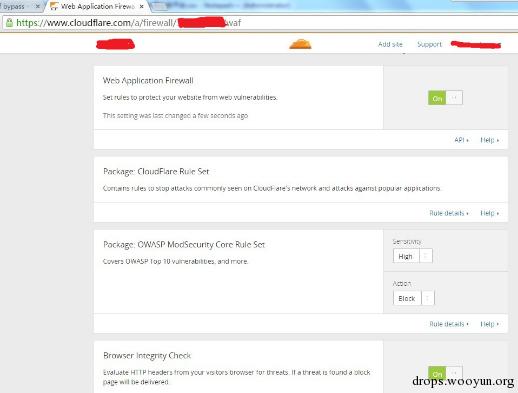Screen dimensions: 518x393
Task: Click 'Set rules to protect your website' text
Action: 190,97
